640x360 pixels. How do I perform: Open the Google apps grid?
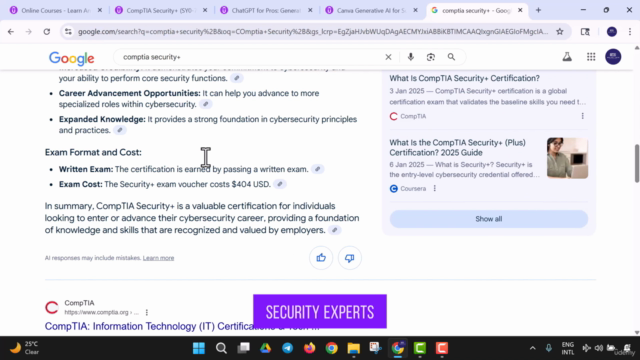(x=591, y=57)
